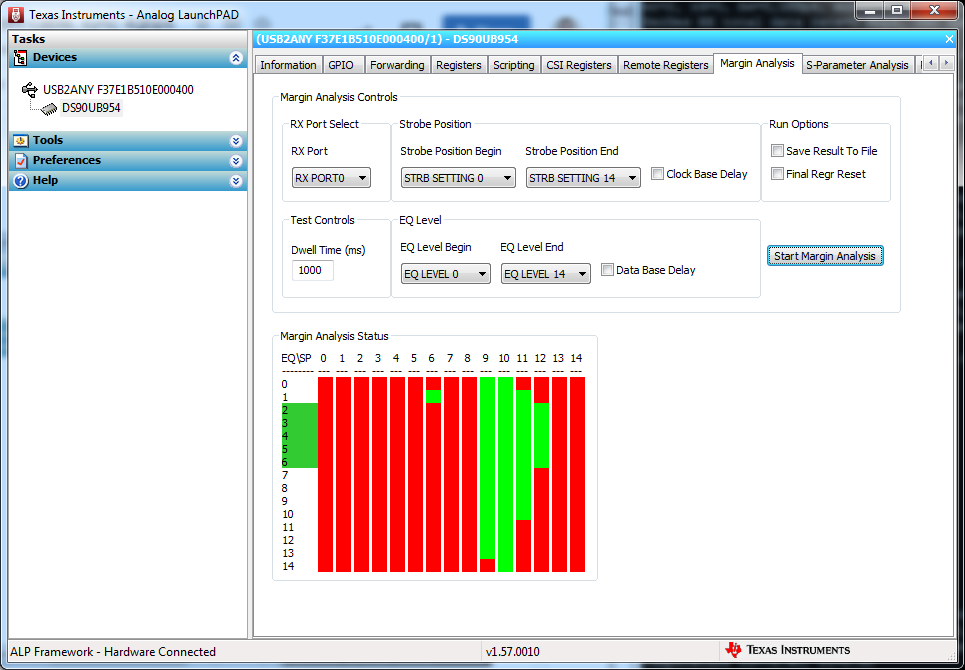The image size is (965, 670).
Task: Click green result column for strobe 10
Action: 505,474
